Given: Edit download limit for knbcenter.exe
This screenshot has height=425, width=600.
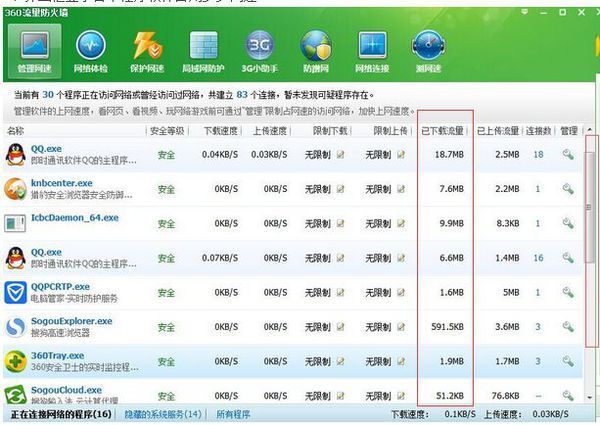Looking at the screenshot, I should (340, 189).
